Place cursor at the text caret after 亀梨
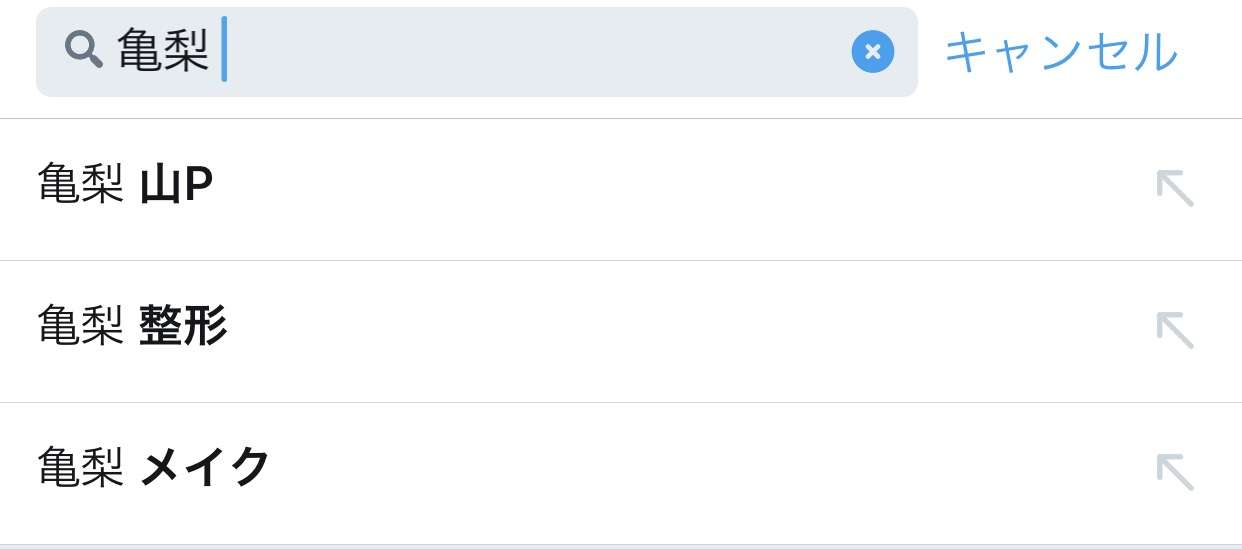 [x=224, y=49]
